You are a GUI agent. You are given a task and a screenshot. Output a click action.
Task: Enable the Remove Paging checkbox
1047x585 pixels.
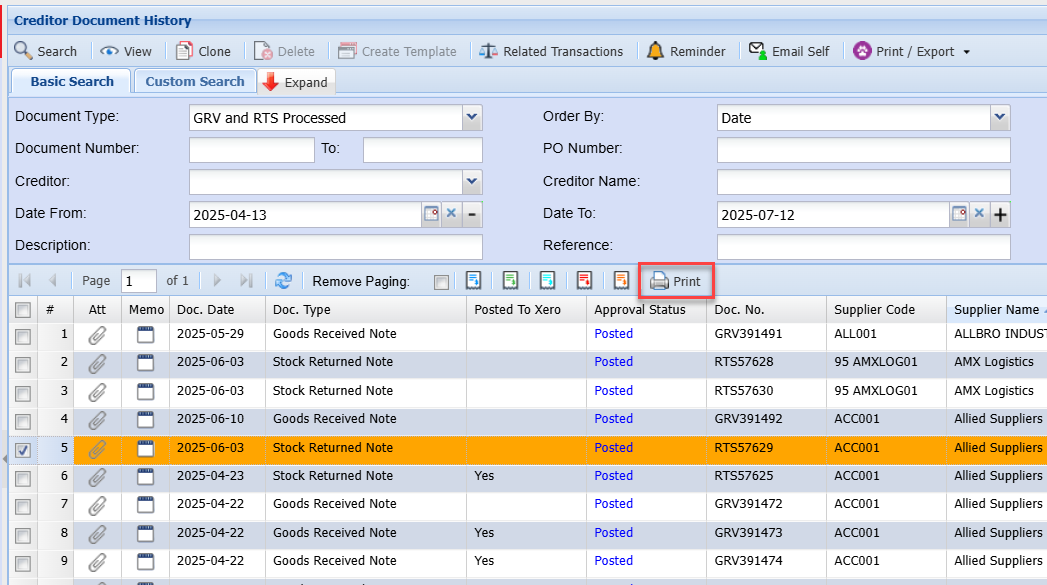click(441, 282)
